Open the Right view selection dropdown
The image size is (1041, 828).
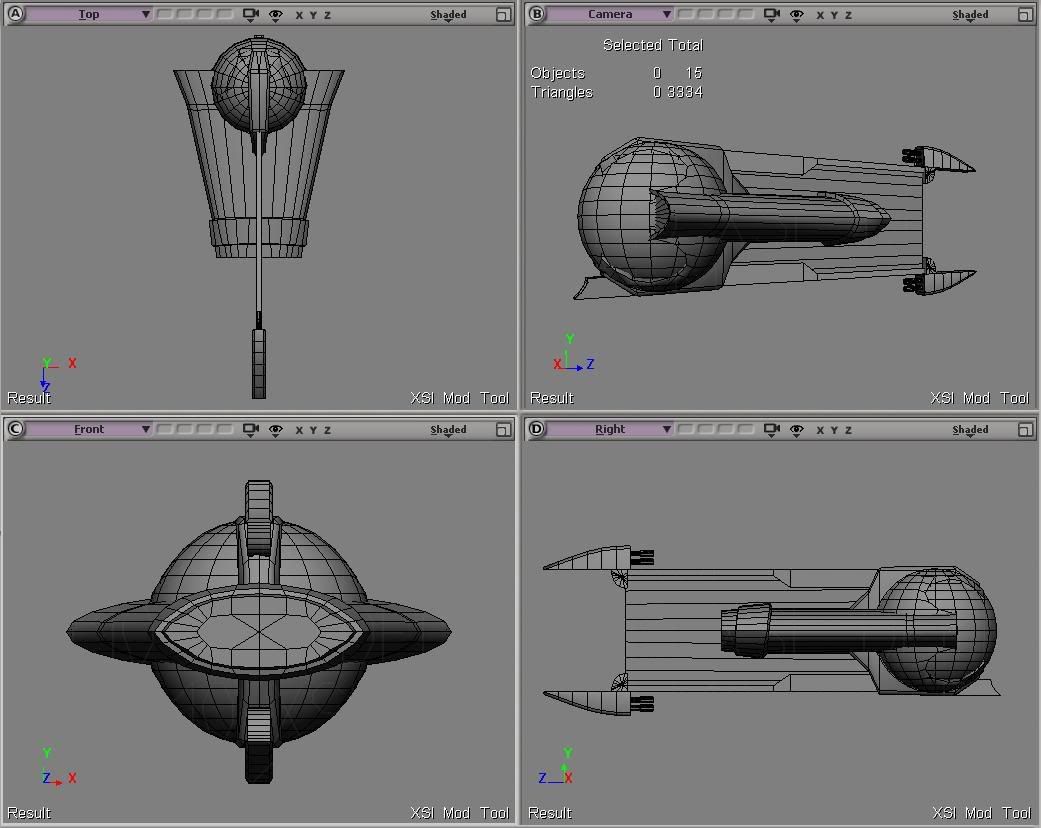pyautogui.click(x=610, y=429)
